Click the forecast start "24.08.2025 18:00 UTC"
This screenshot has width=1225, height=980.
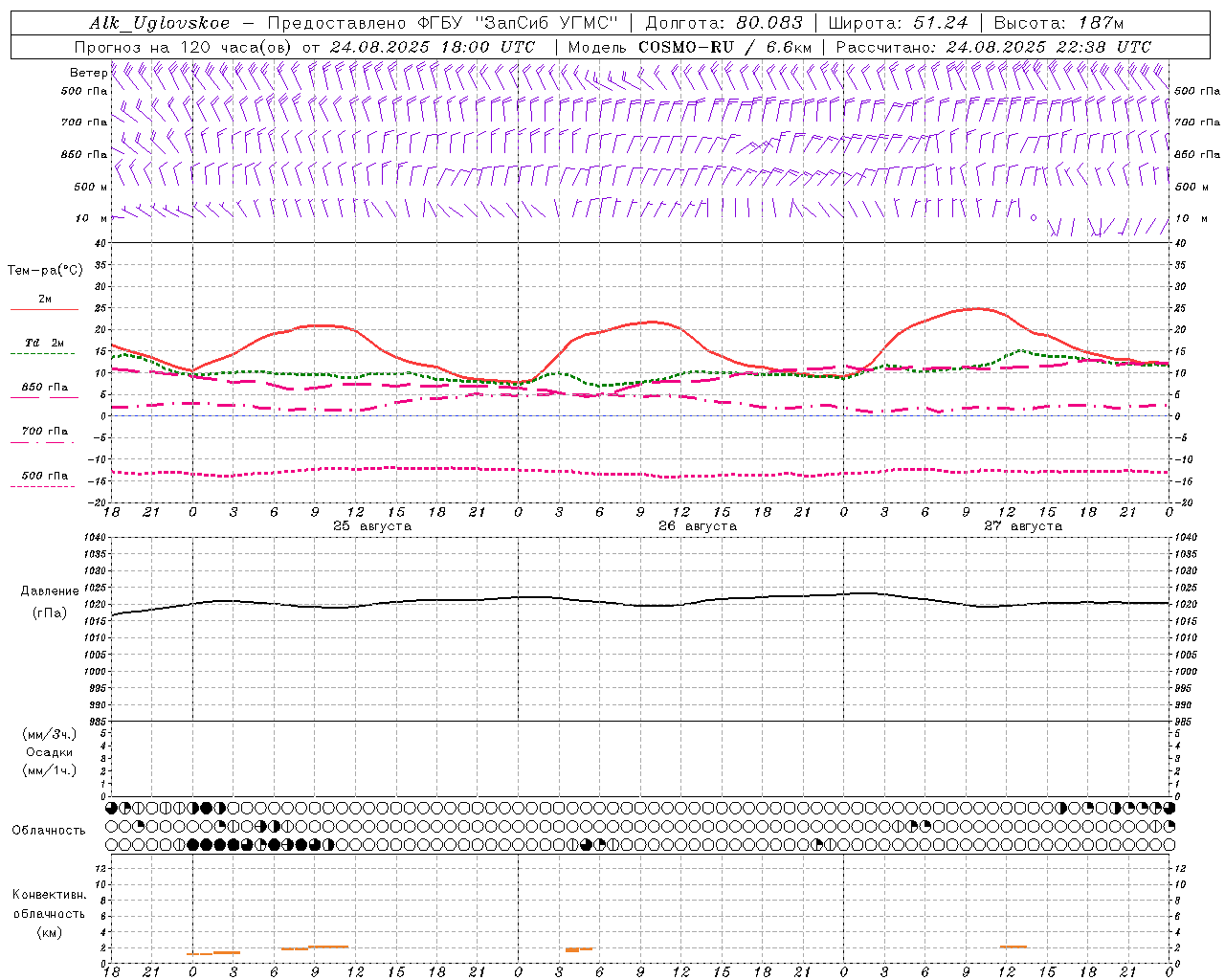tap(433, 47)
